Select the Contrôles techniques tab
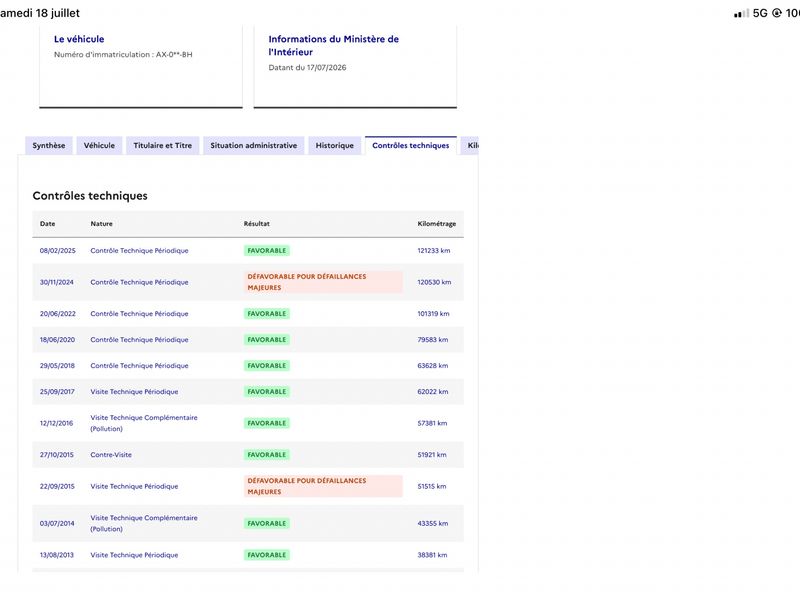Viewport: 800px width, 600px height. pos(411,145)
